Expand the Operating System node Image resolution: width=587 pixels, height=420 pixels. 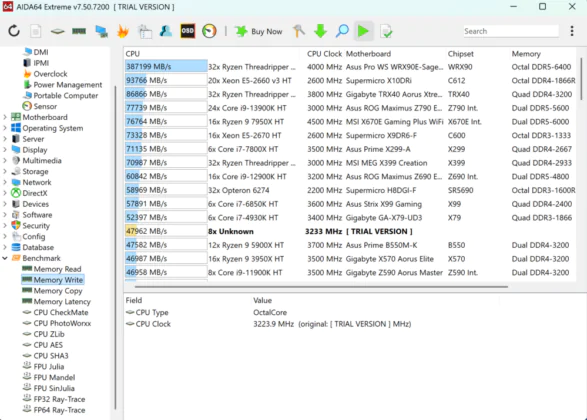tap(5, 128)
